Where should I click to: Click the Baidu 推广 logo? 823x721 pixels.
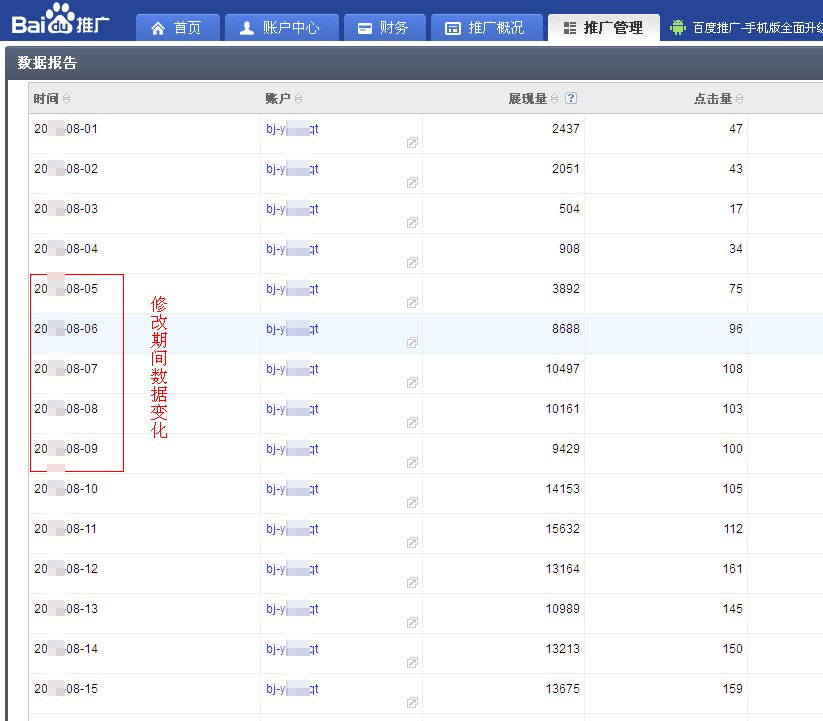pyautogui.click(x=60, y=20)
